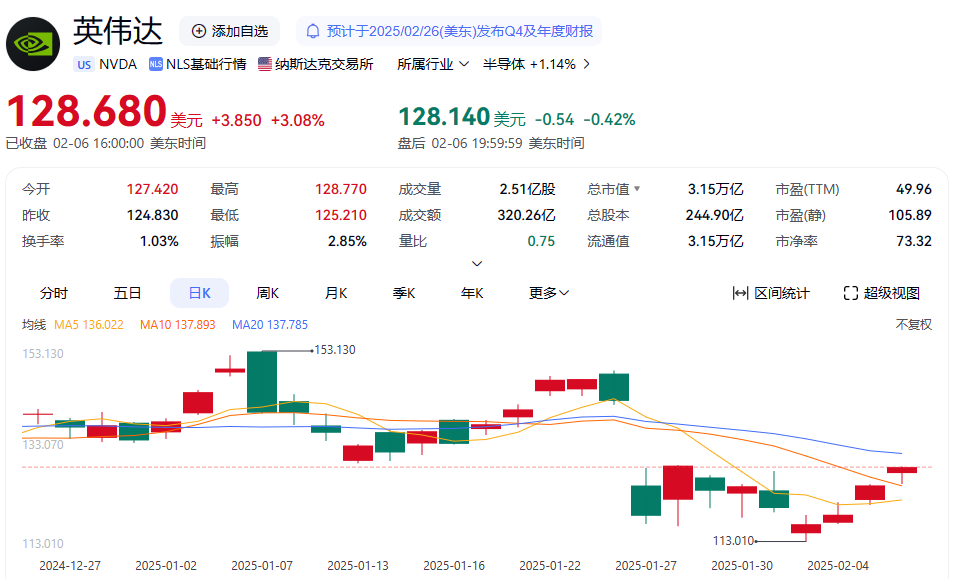The image size is (953, 579).
Task: Select the 年K tab
Action: pyautogui.click(x=472, y=293)
